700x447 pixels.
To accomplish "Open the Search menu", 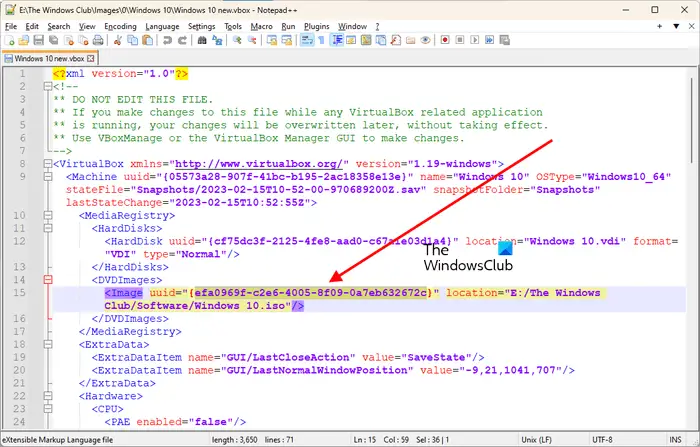I will point(58,26).
